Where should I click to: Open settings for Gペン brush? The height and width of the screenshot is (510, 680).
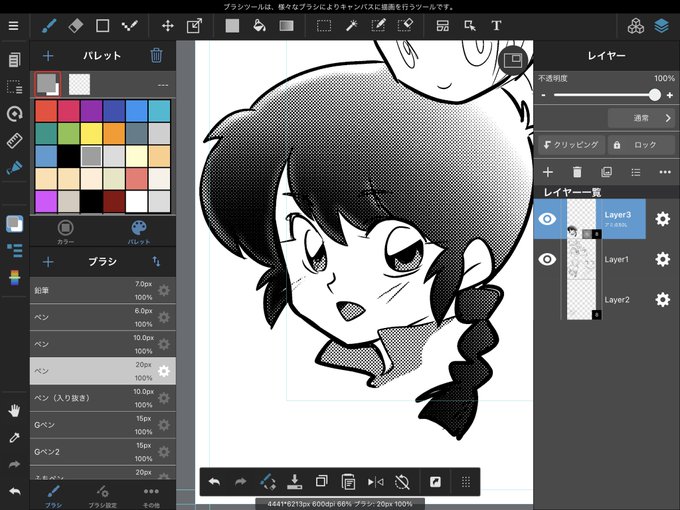[x=163, y=425]
